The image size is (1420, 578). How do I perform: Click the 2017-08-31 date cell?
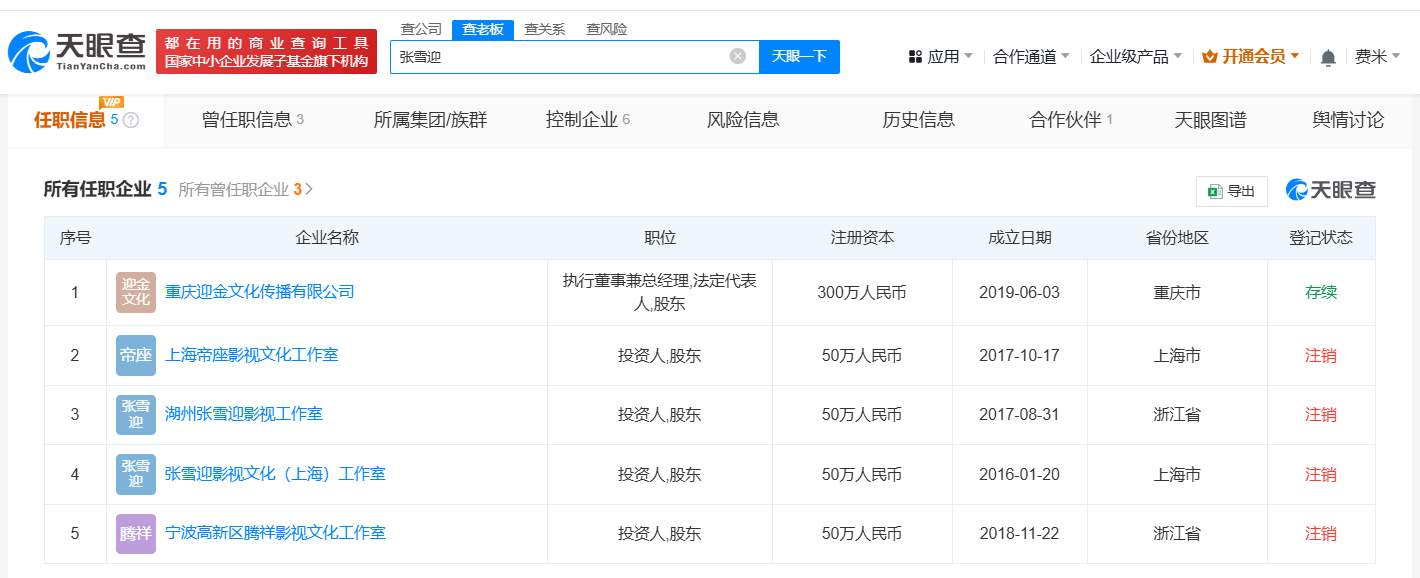pos(1019,414)
